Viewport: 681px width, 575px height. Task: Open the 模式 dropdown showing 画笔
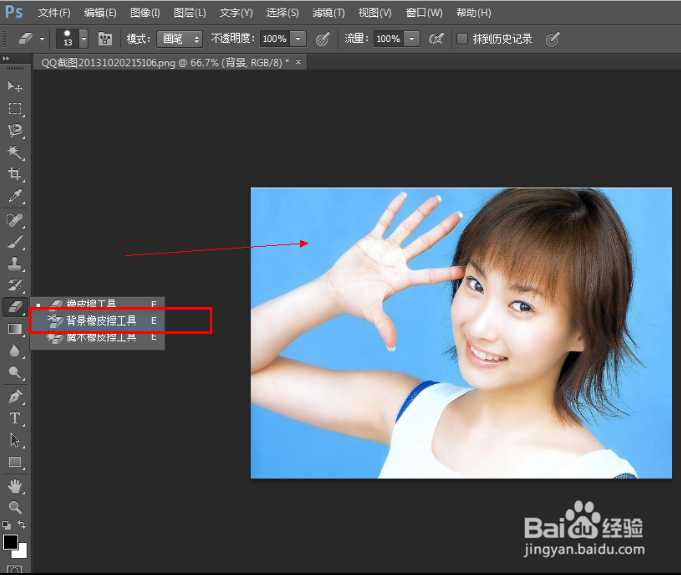179,39
